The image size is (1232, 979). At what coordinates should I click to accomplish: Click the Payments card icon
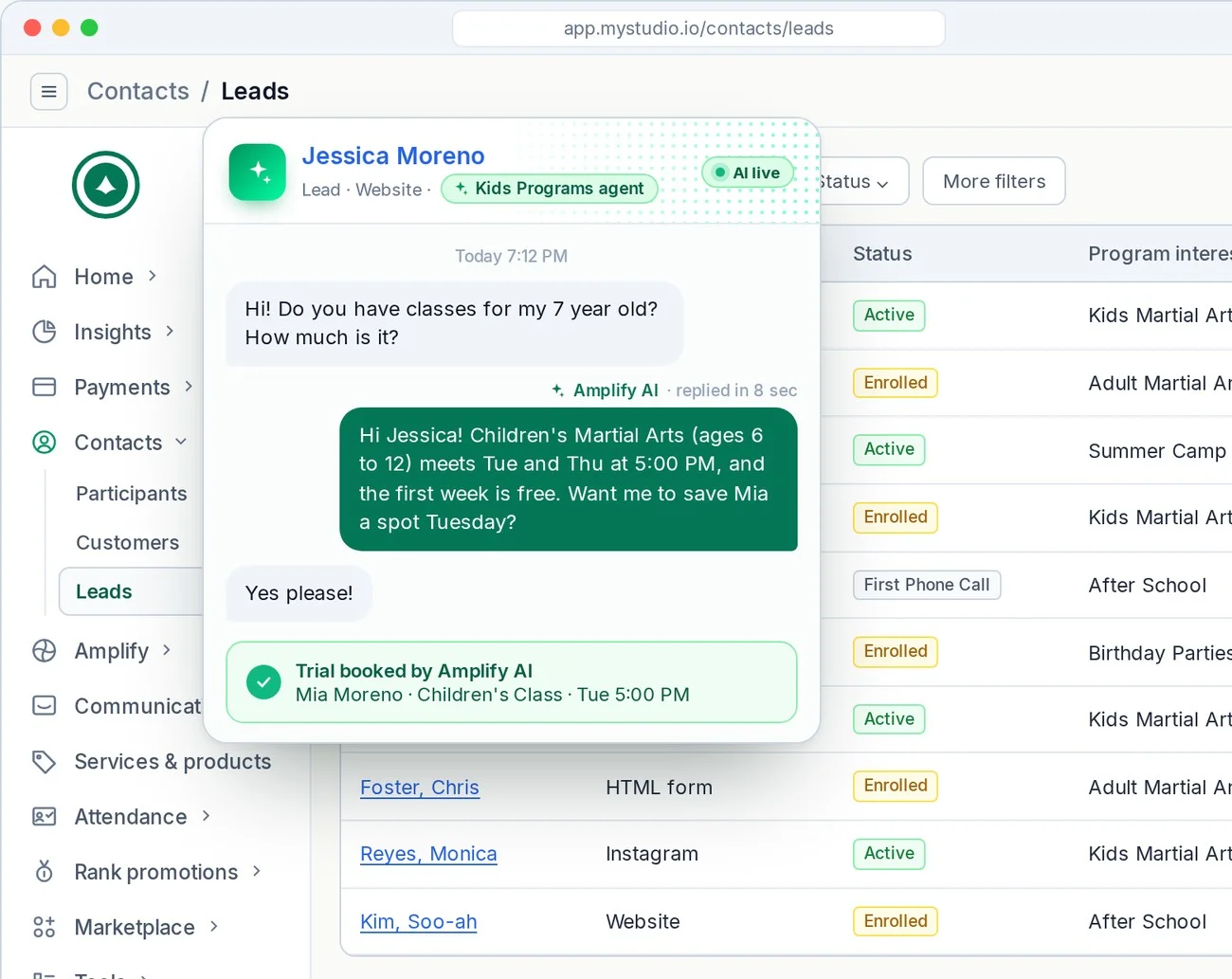(45, 387)
